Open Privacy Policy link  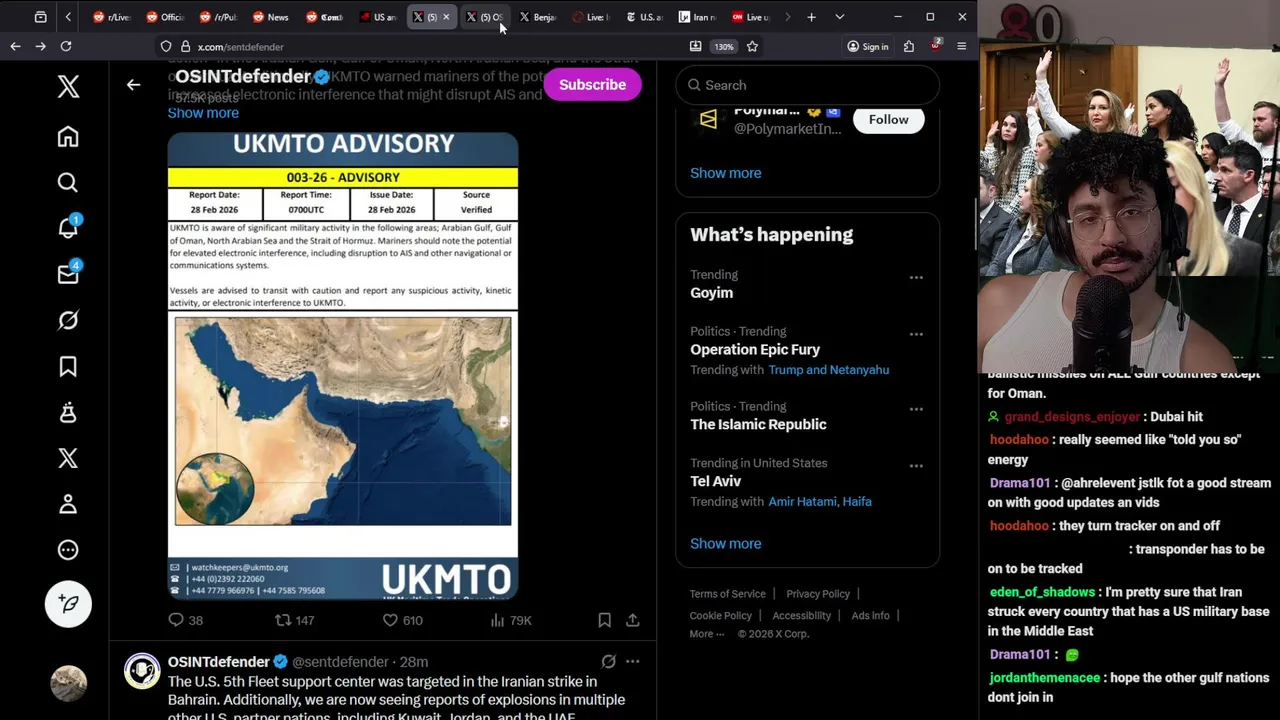click(x=817, y=594)
